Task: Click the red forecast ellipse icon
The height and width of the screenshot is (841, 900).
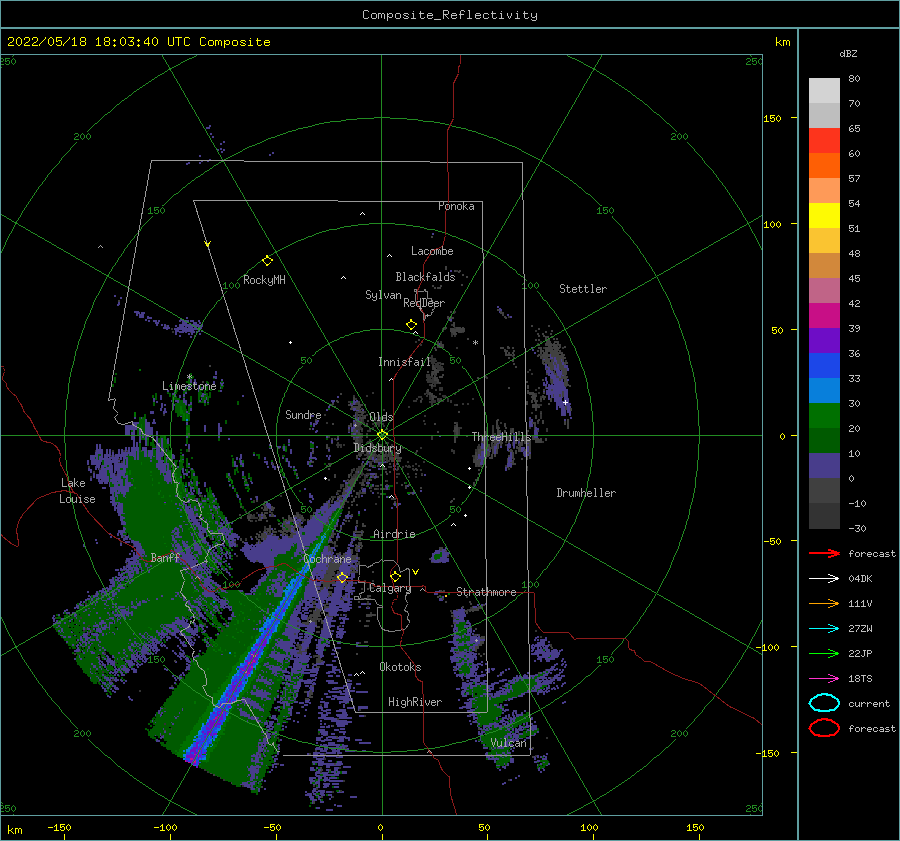Action: 824,728
